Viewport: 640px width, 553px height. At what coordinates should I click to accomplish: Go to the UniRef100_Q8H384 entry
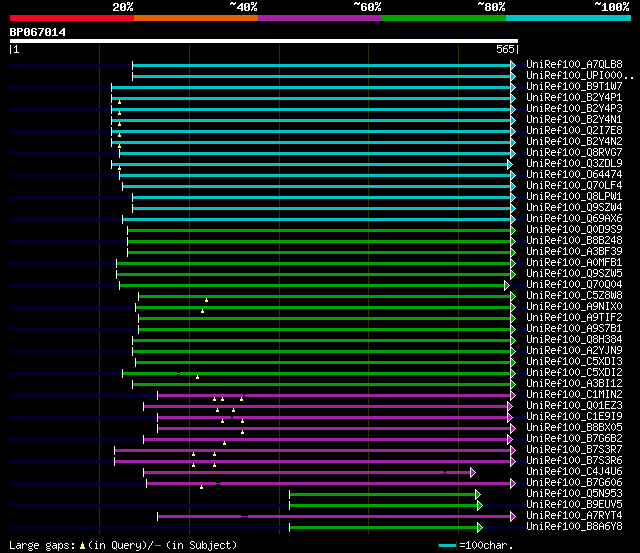(574, 340)
